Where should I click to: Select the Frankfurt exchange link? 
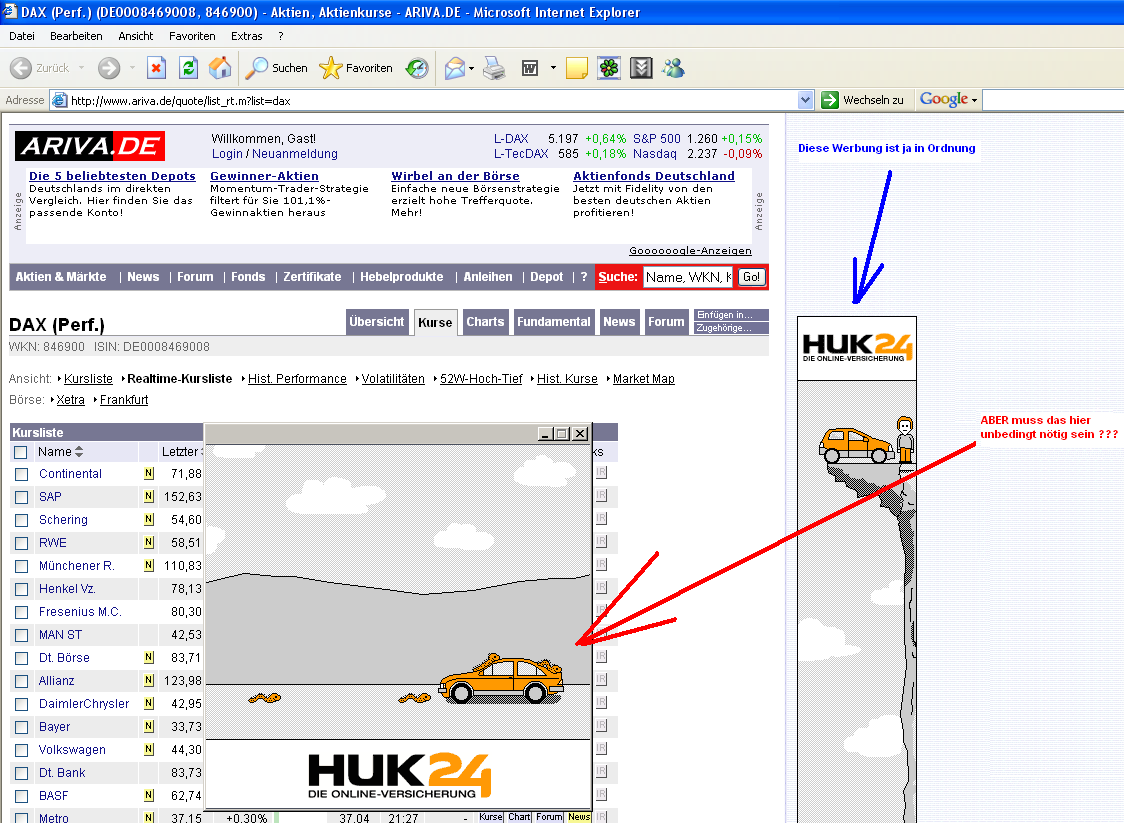[124, 399]
